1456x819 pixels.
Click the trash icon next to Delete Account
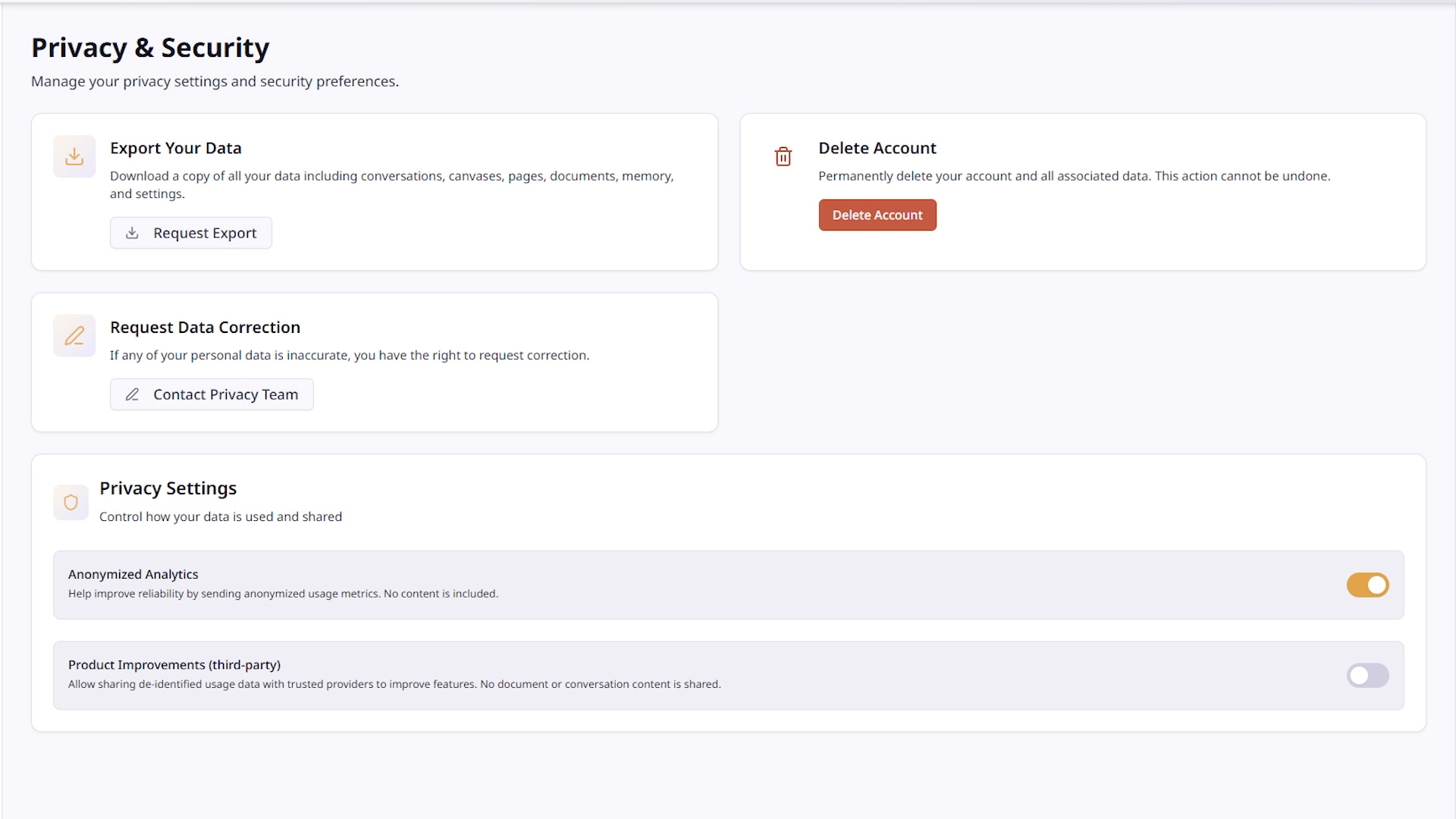pos(783,156)
